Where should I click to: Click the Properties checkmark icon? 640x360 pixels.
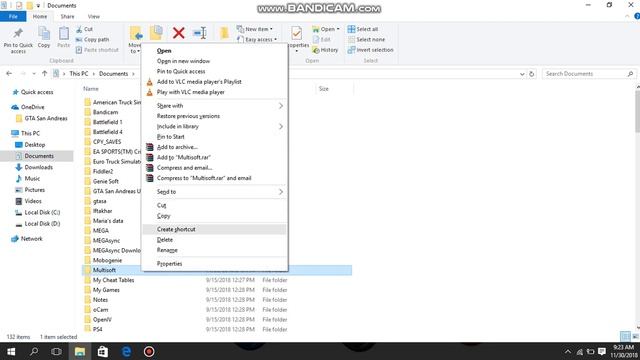pyautogui.click(x=297, y=33)
